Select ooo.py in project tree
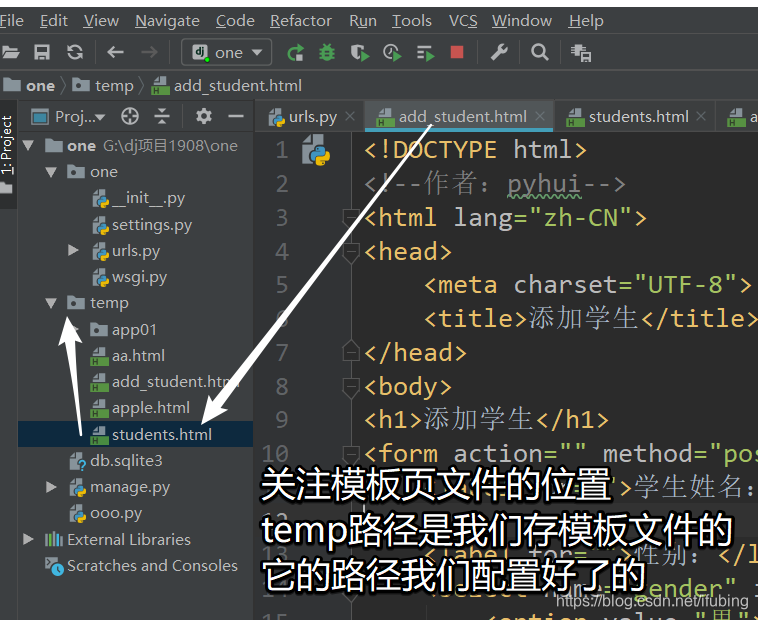 tap(106, 513)
